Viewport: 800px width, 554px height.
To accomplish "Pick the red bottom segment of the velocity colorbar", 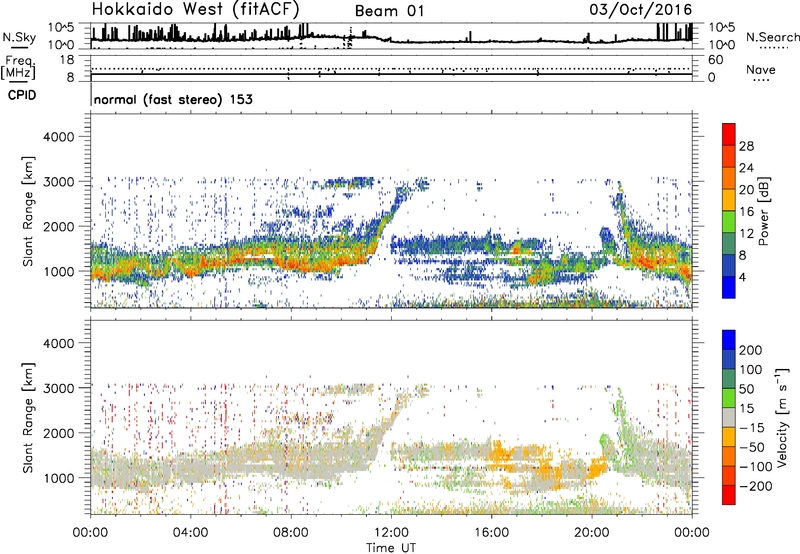I will 729,495.
